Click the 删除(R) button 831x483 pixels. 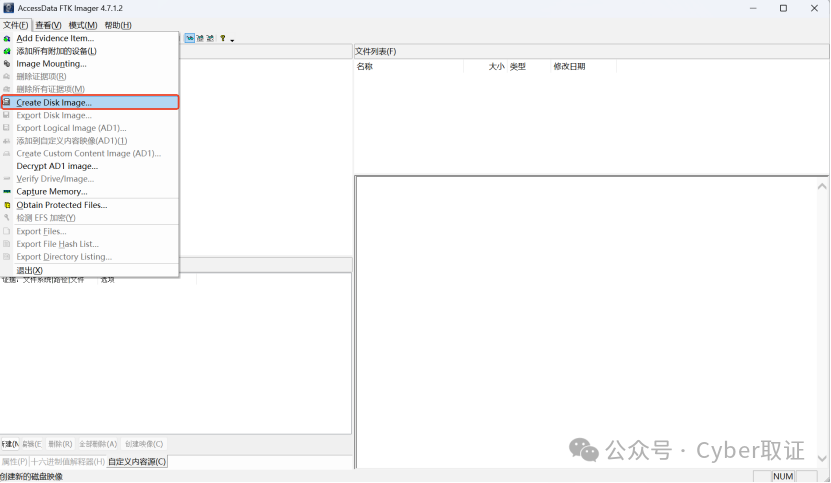coord(60,444)
